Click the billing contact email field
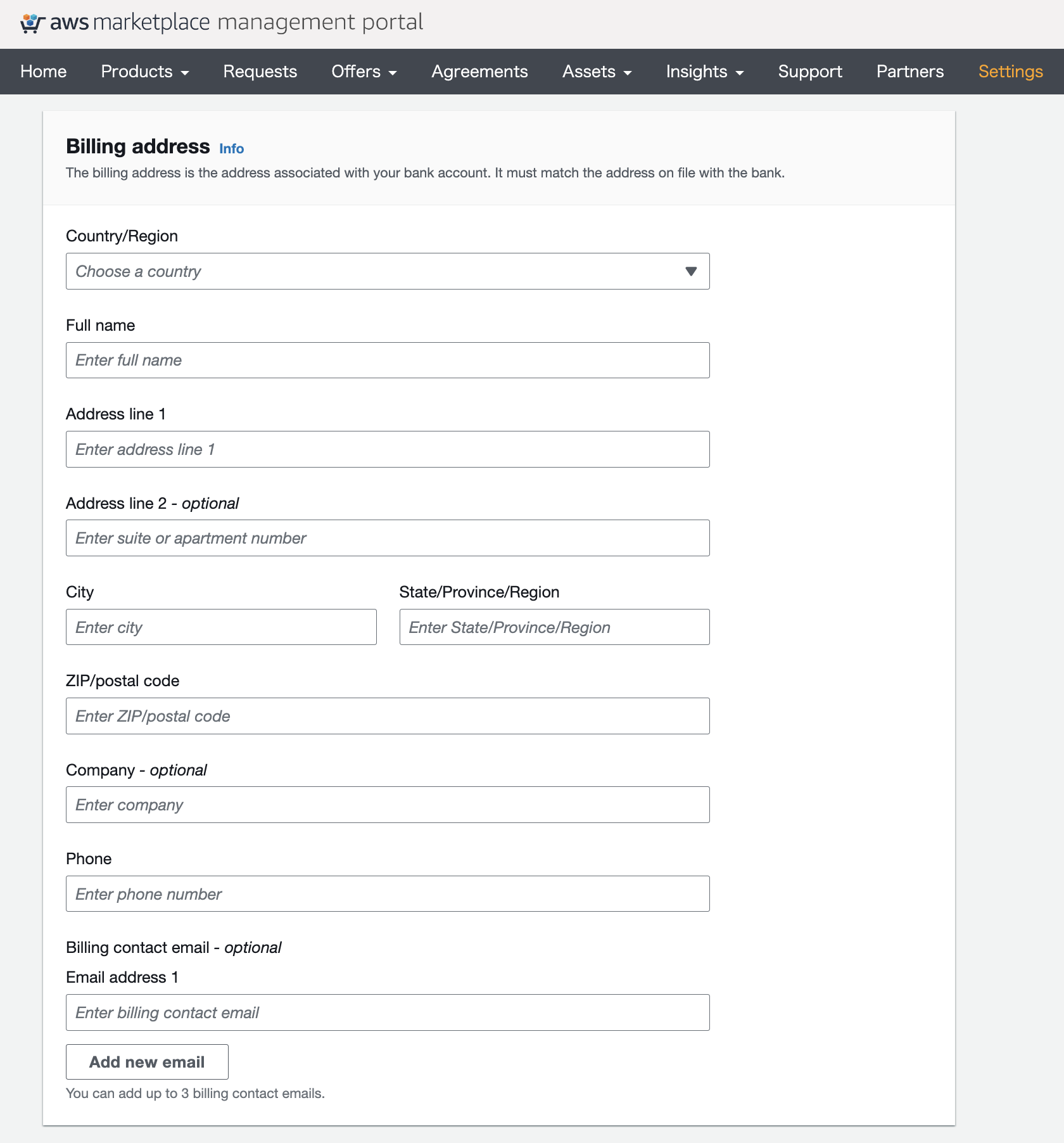This screenshot has width=1064, height=1143. click(x=388, y=1012)
